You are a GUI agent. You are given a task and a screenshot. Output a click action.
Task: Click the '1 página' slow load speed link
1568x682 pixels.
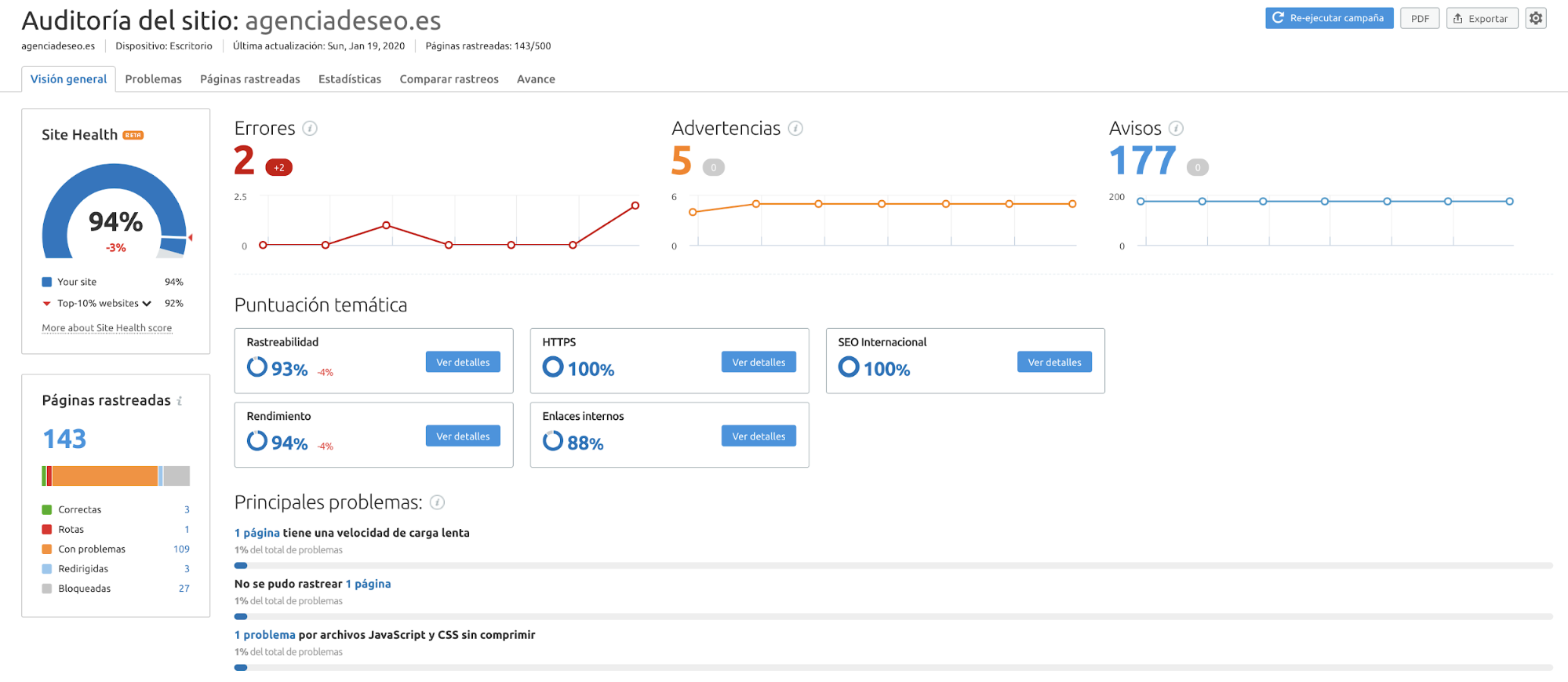257,533
